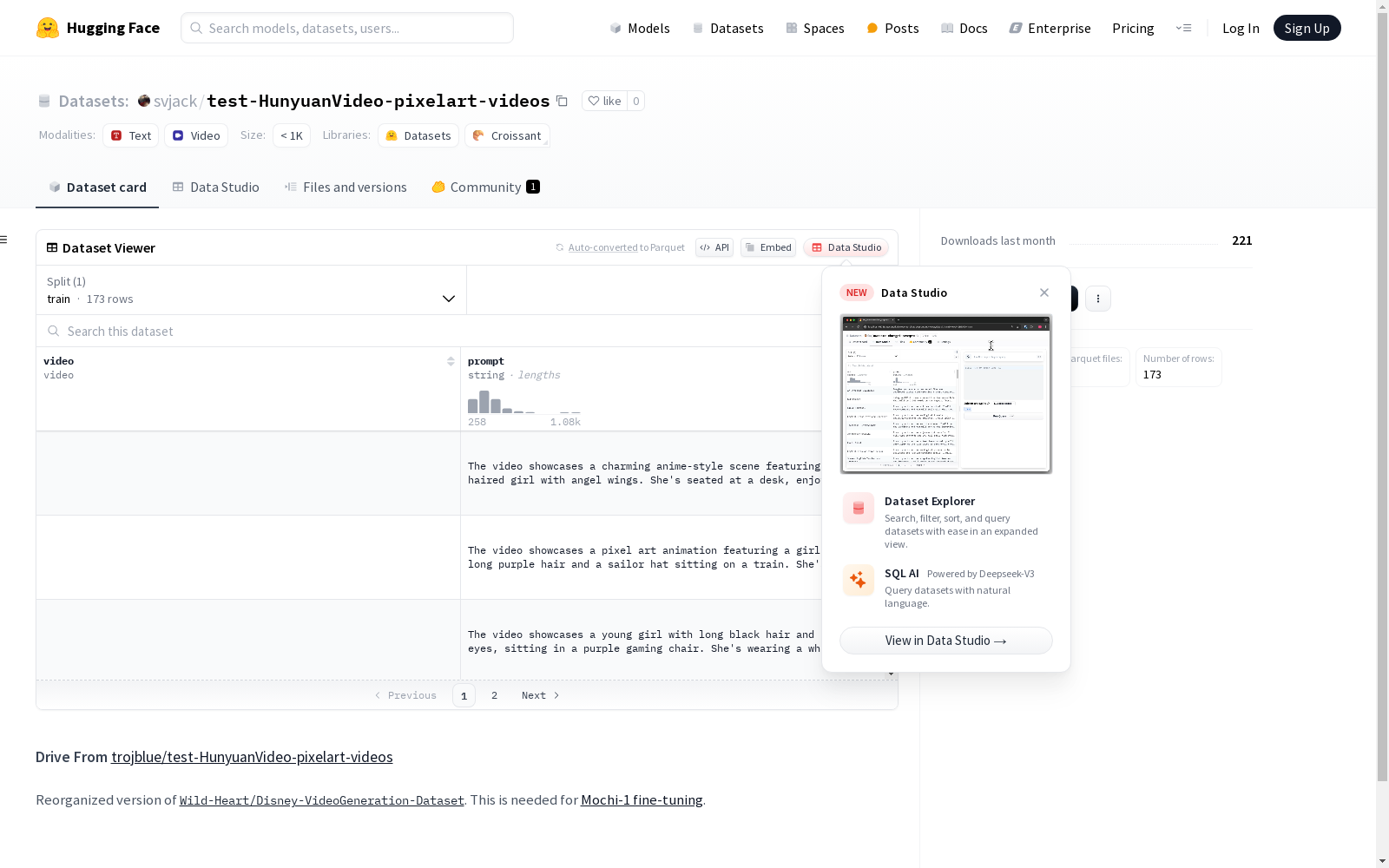Screen dimensions: 1389x868
Task: Click the Hugging Face logo
Action: tap(98, 28)
